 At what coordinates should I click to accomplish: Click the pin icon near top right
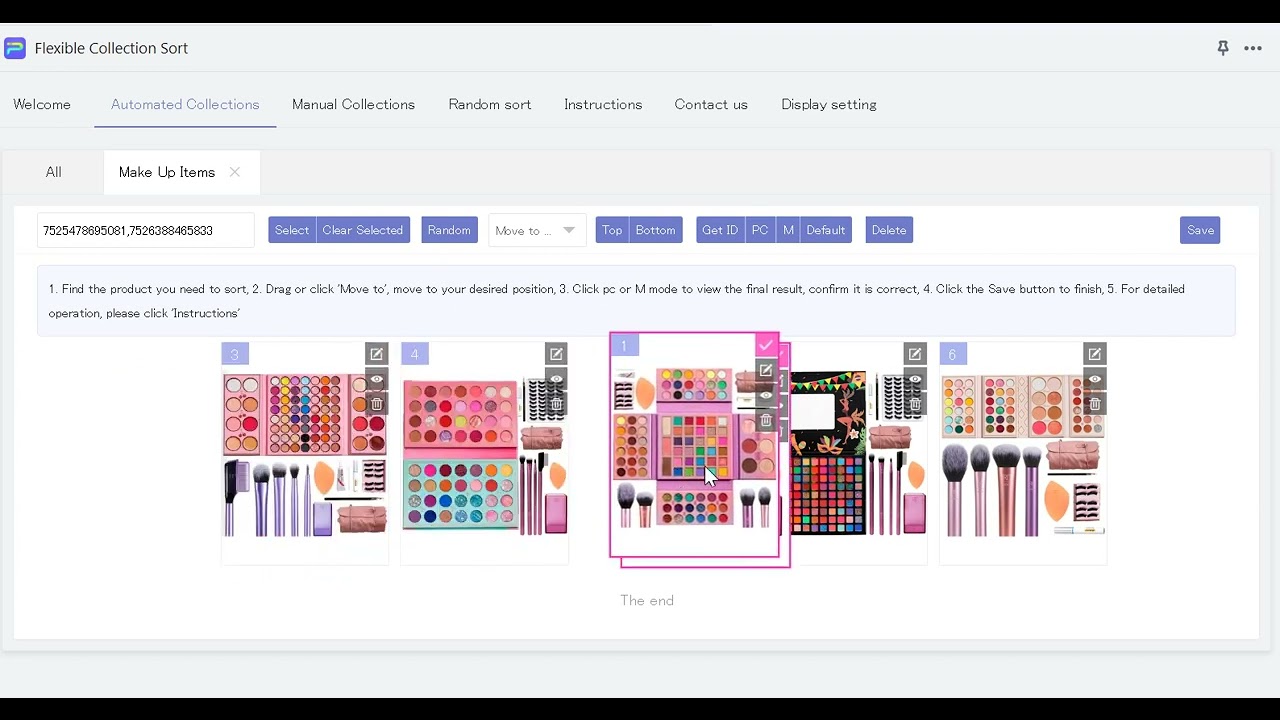point(1223,48)
